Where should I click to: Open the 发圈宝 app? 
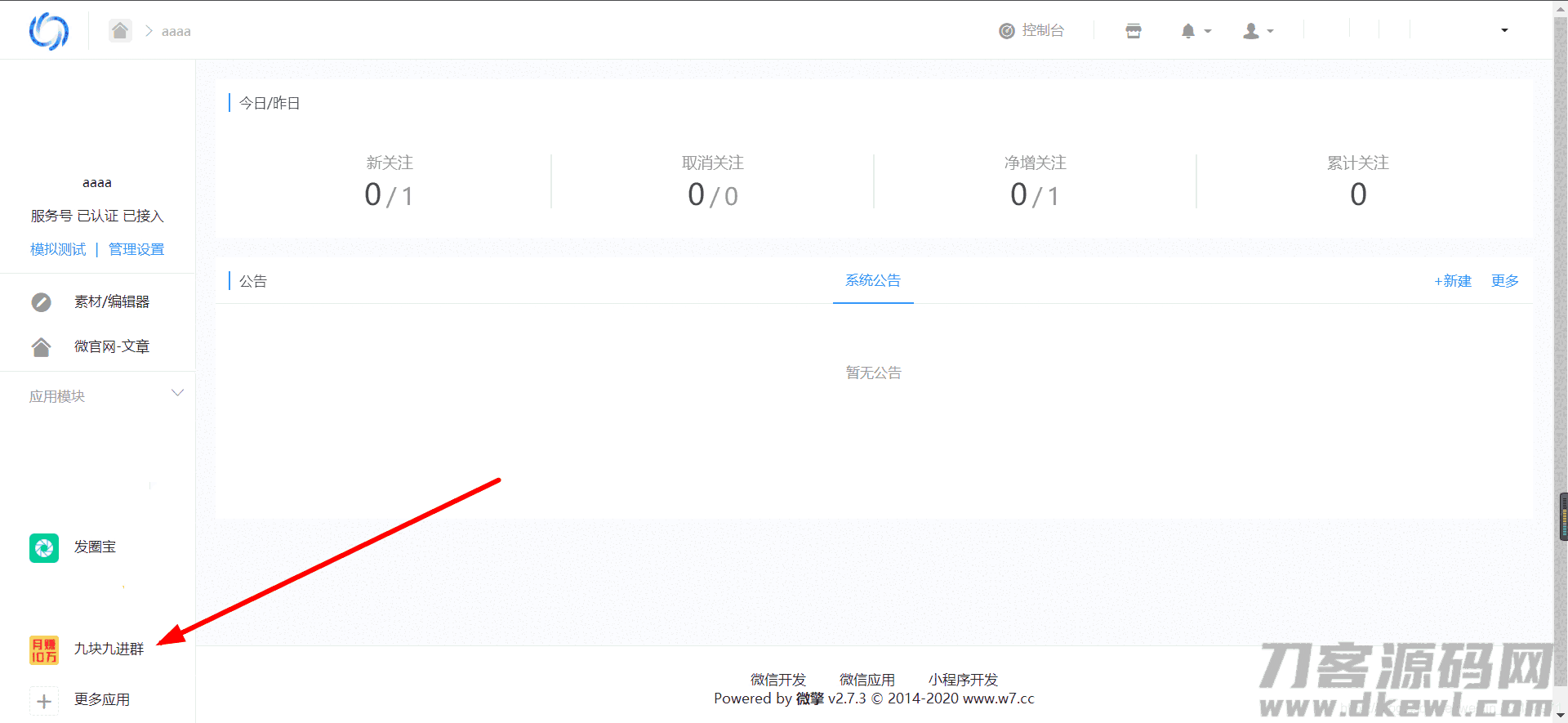96,547
